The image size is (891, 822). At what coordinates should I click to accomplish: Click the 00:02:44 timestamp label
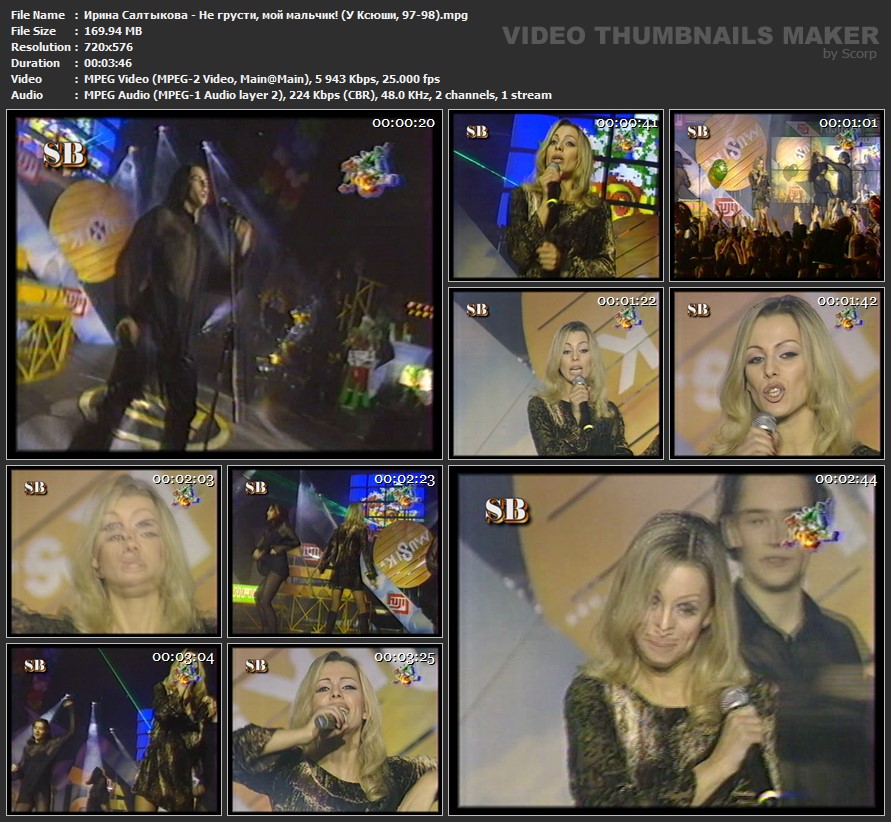[845, 479]
